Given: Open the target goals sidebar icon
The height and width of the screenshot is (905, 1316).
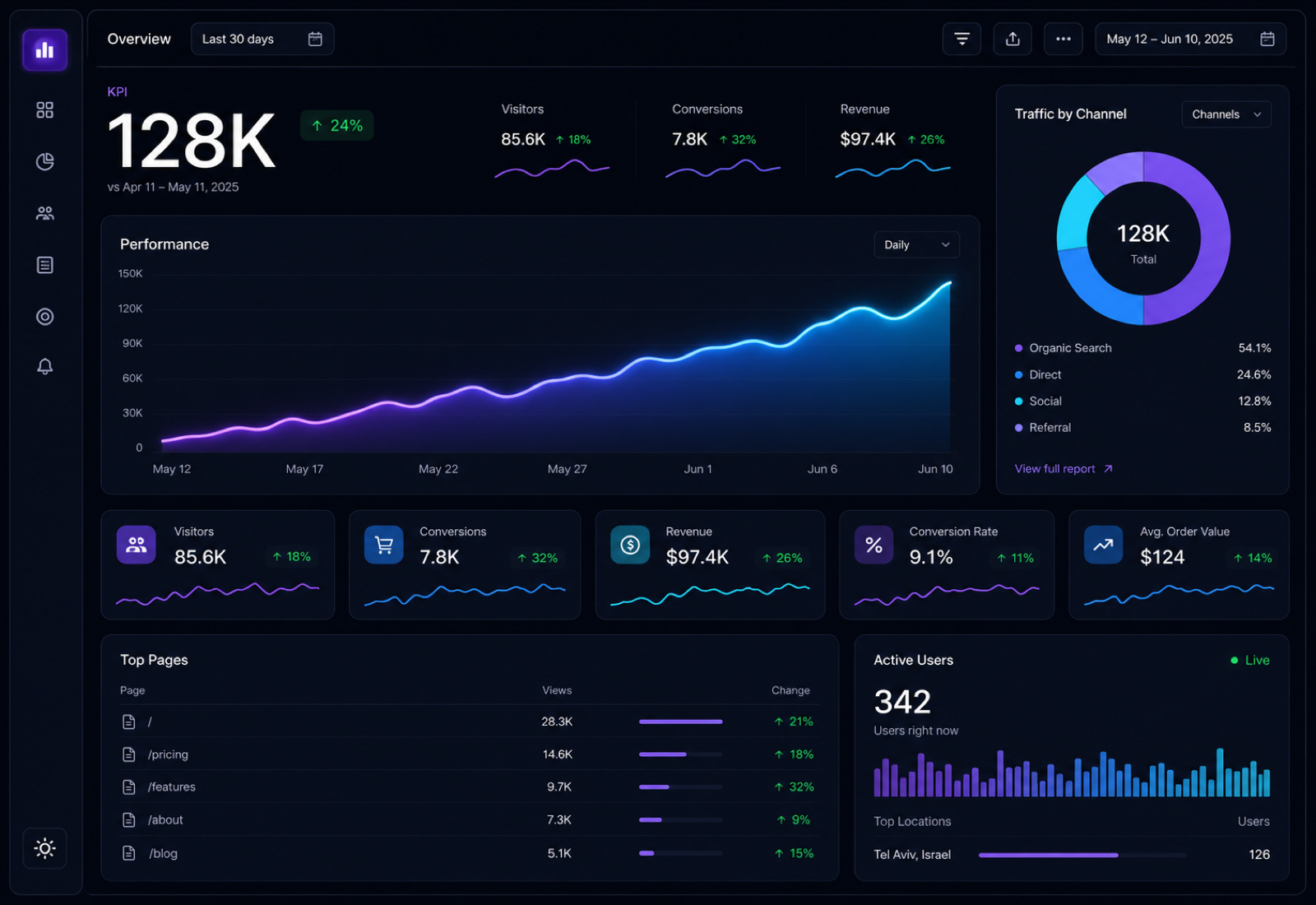Looking at the screenshot, I should pos(44,317).
